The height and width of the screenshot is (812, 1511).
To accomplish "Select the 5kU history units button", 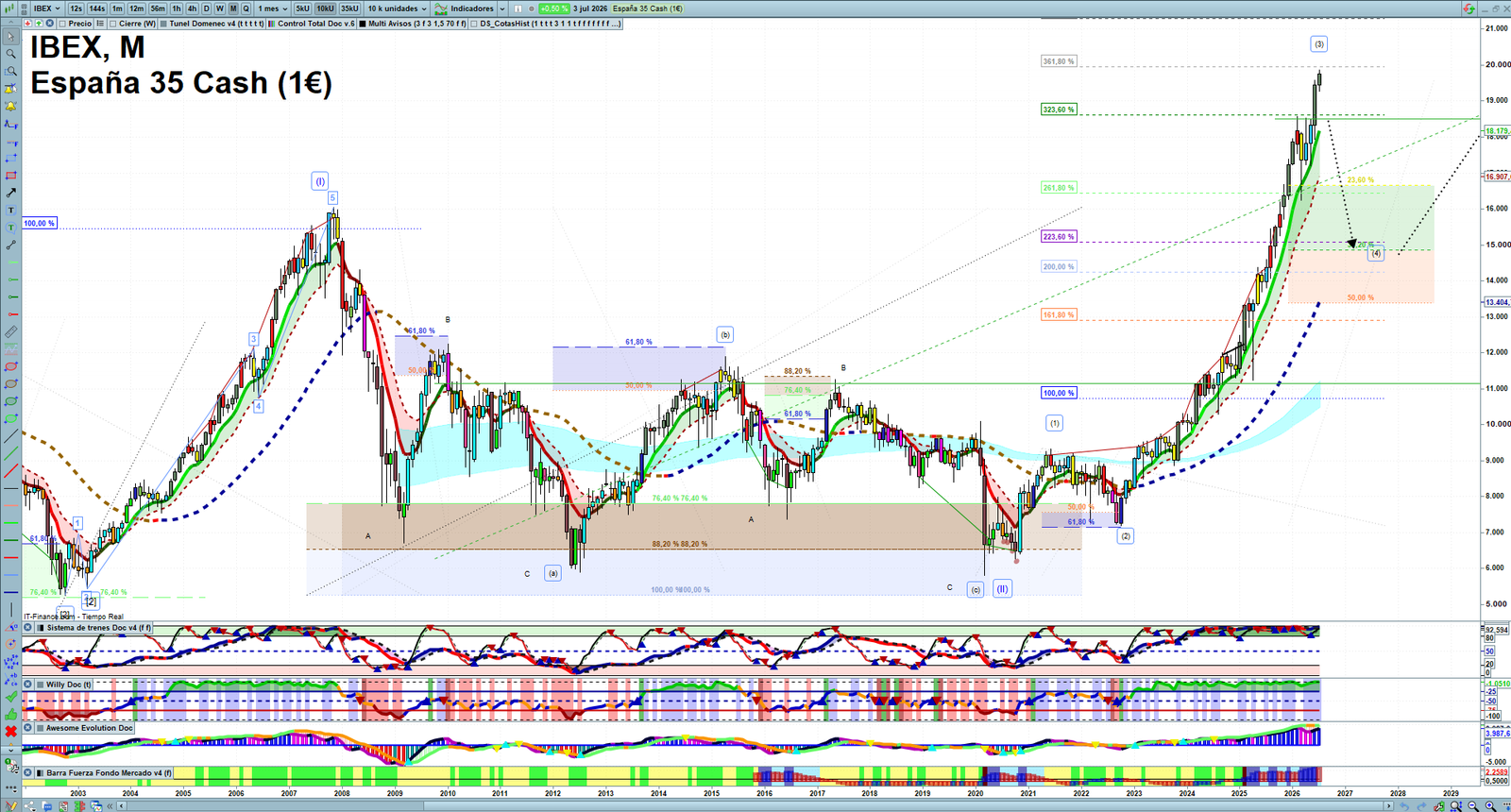I will pos(302,8).
